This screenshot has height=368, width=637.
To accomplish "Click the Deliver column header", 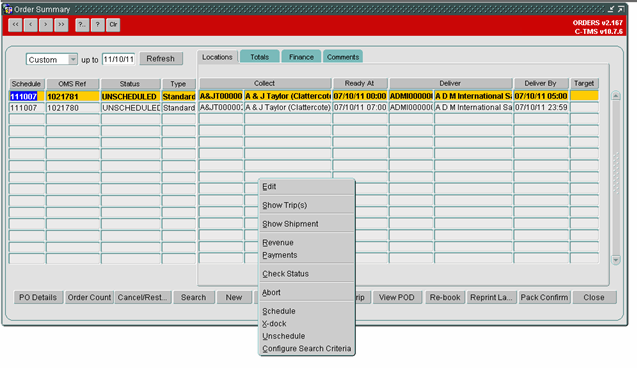I will coord(450,83).
